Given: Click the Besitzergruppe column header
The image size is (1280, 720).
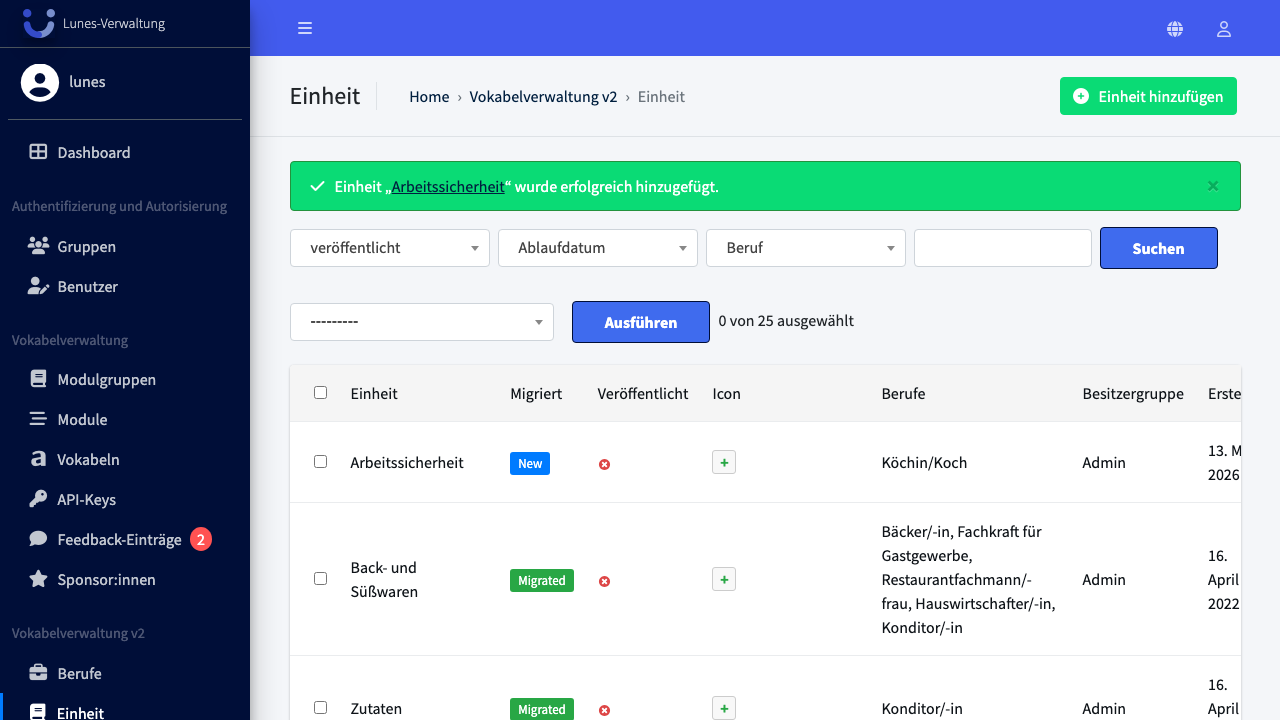Looking at the screenshot, I should (1133, 393).
